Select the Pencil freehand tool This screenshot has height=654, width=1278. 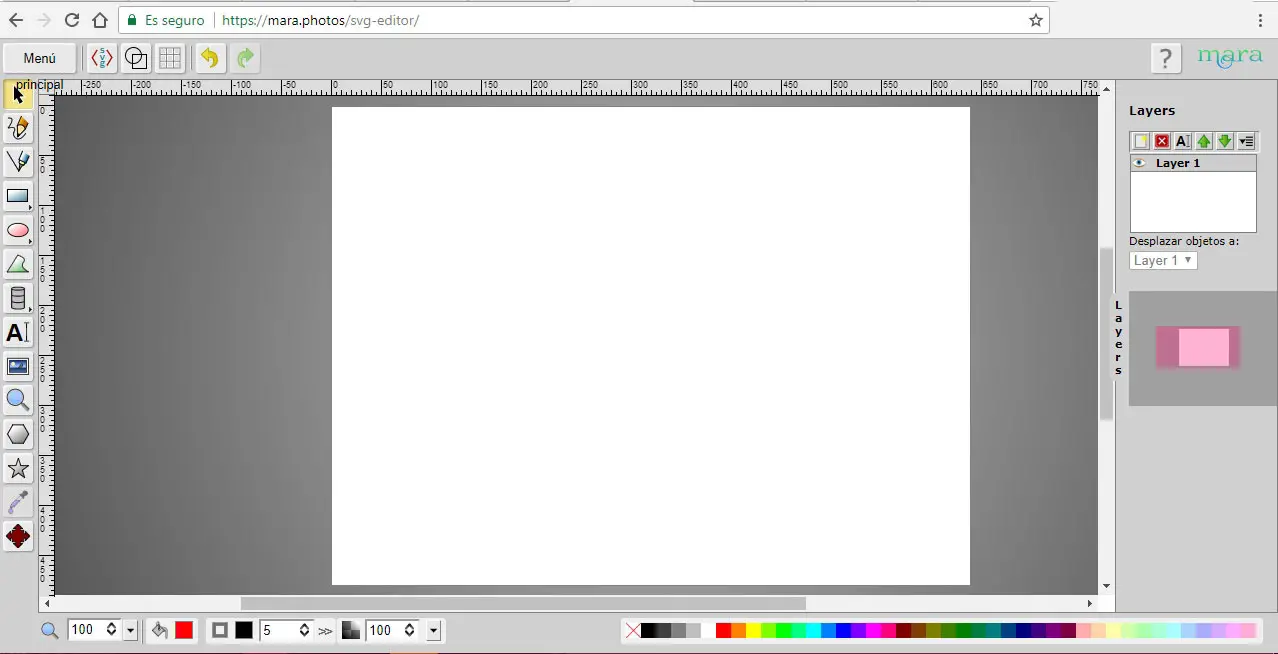pos(18,128)
